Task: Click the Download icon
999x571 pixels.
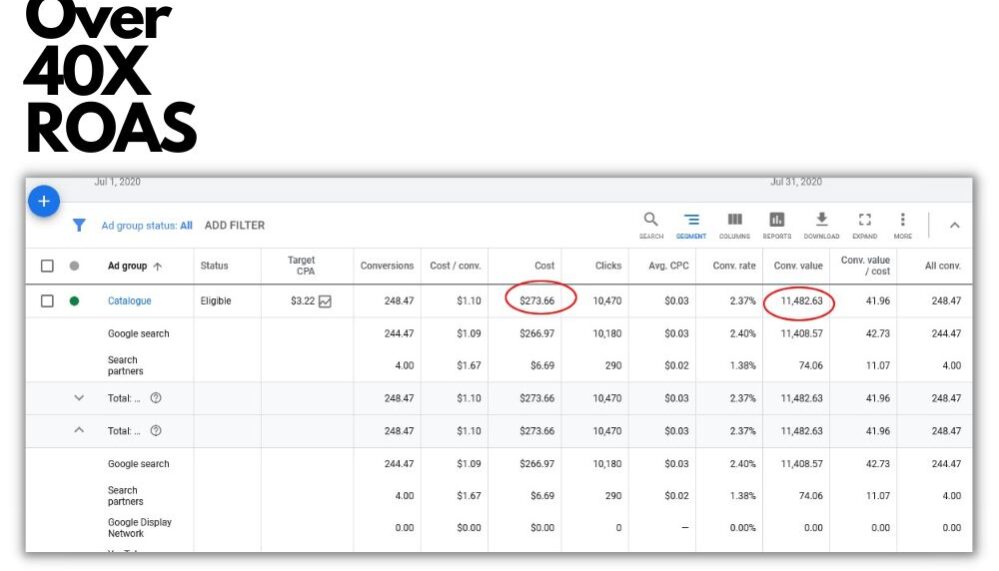Action: coord(822,221)
